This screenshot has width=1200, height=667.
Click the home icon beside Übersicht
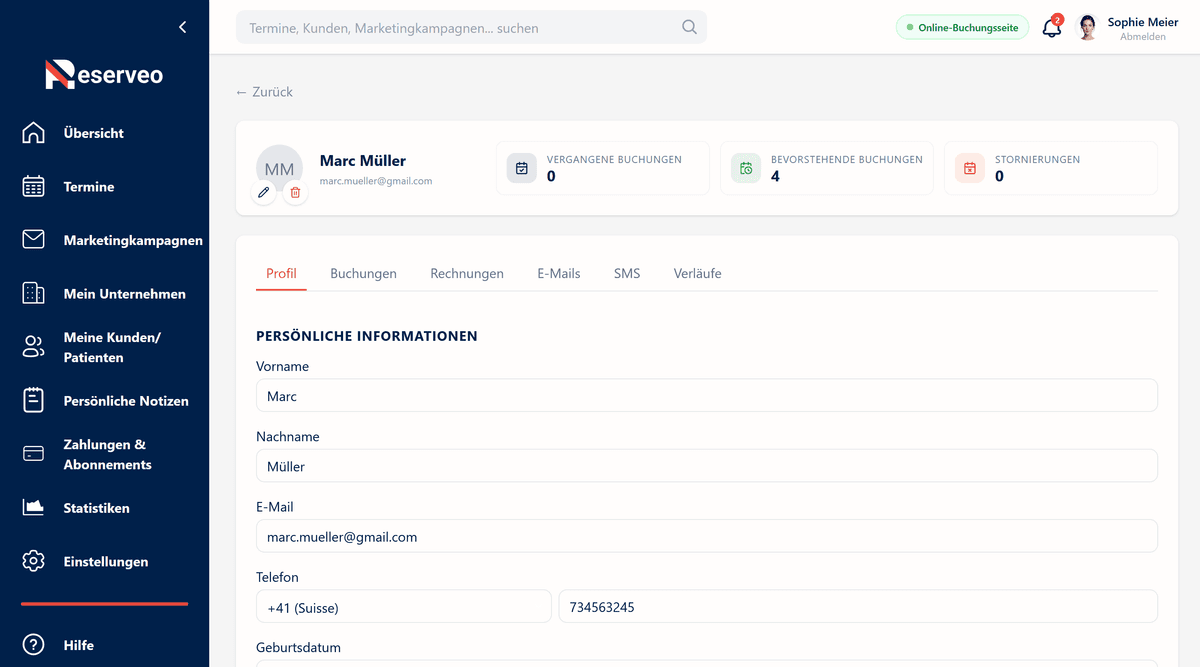pyautogui.click(x=34, y=133)
